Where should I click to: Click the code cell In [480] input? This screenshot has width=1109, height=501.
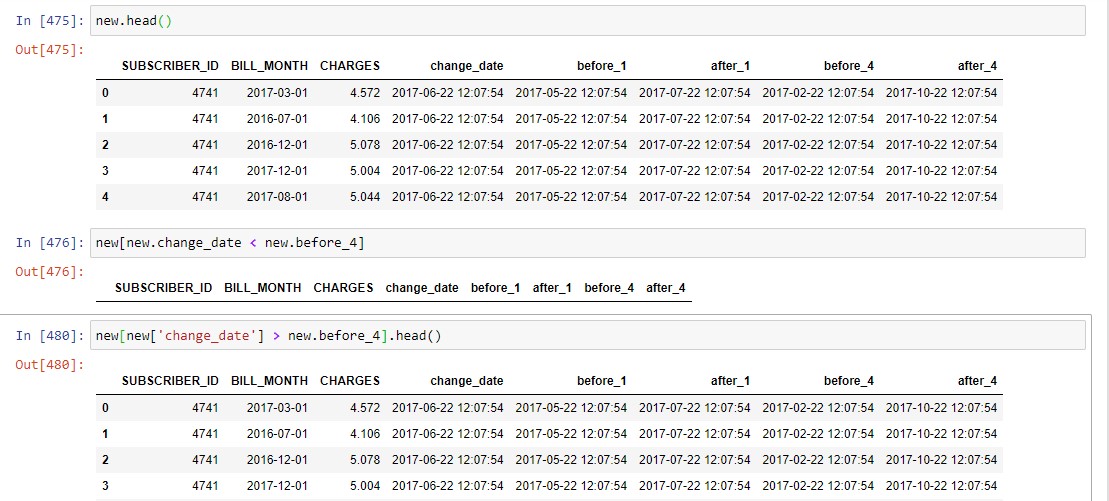(x=588, y=335)
